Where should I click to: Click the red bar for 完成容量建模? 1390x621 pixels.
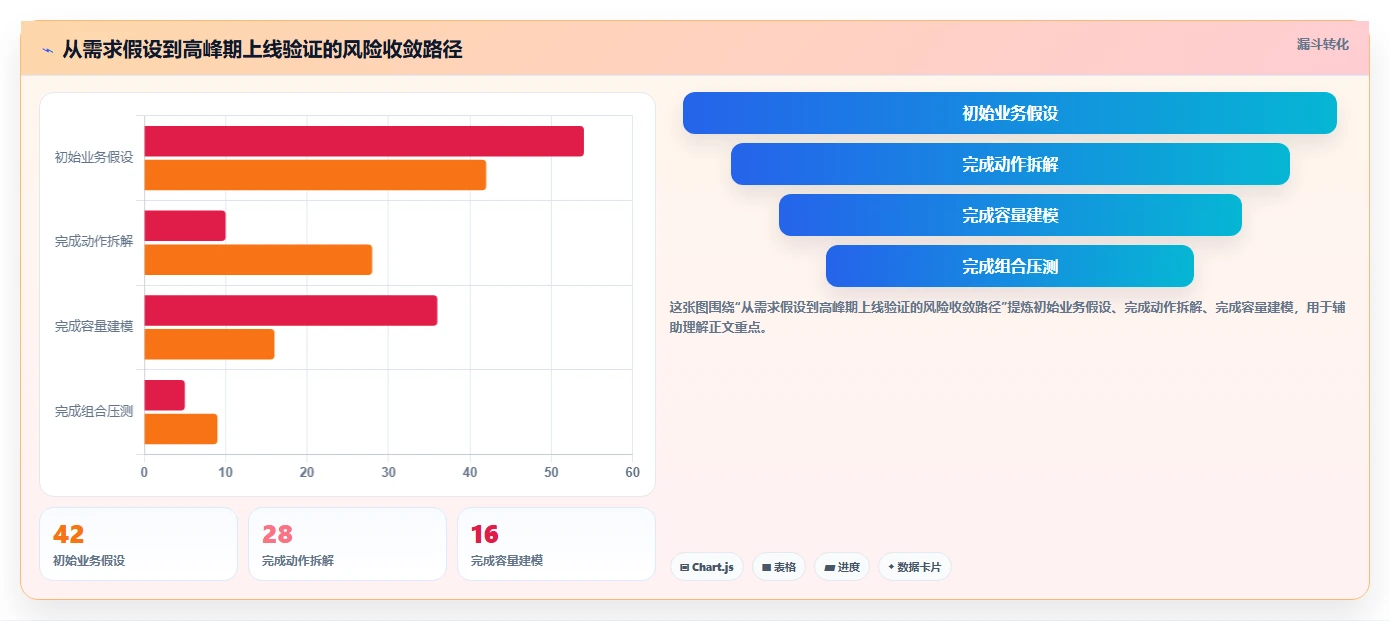291,310
